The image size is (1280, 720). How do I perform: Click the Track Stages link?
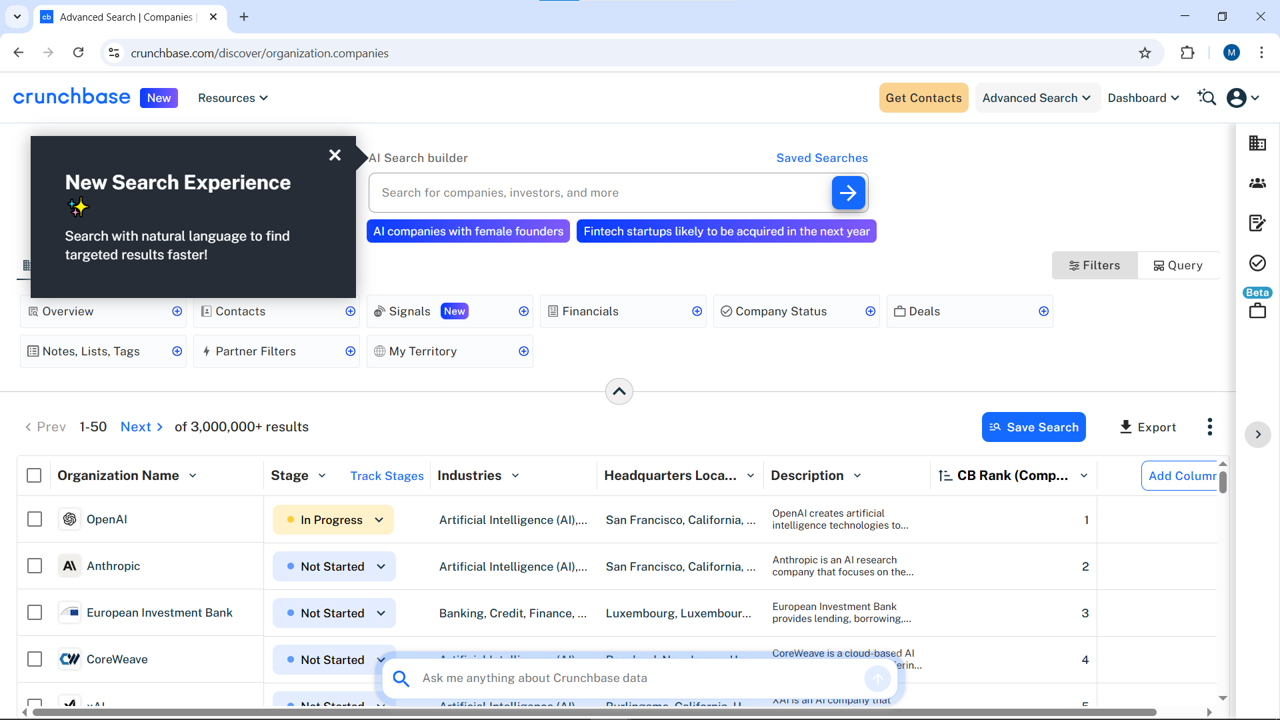[x=387, y=476]
